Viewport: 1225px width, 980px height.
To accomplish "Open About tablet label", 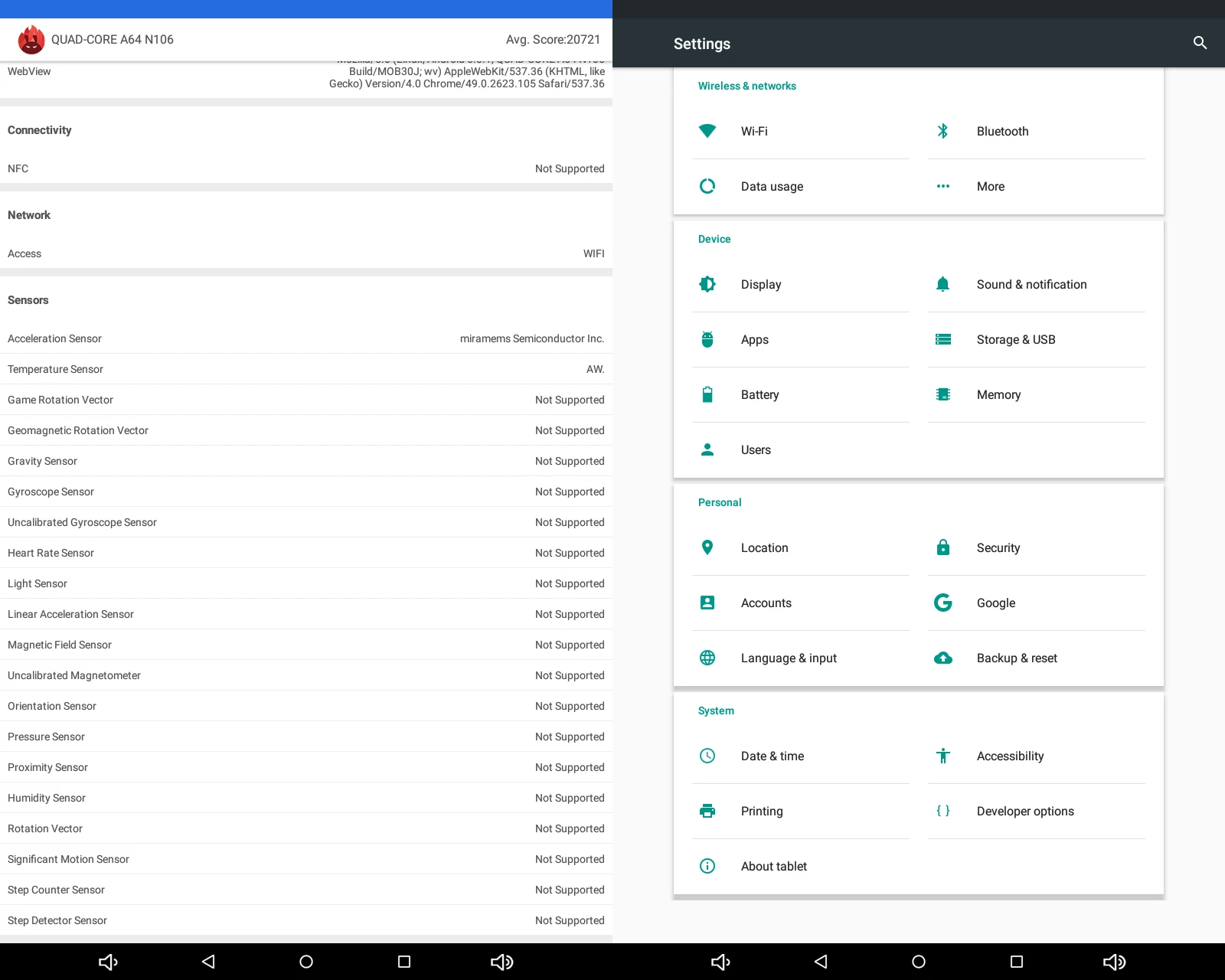I will (773, 866).
